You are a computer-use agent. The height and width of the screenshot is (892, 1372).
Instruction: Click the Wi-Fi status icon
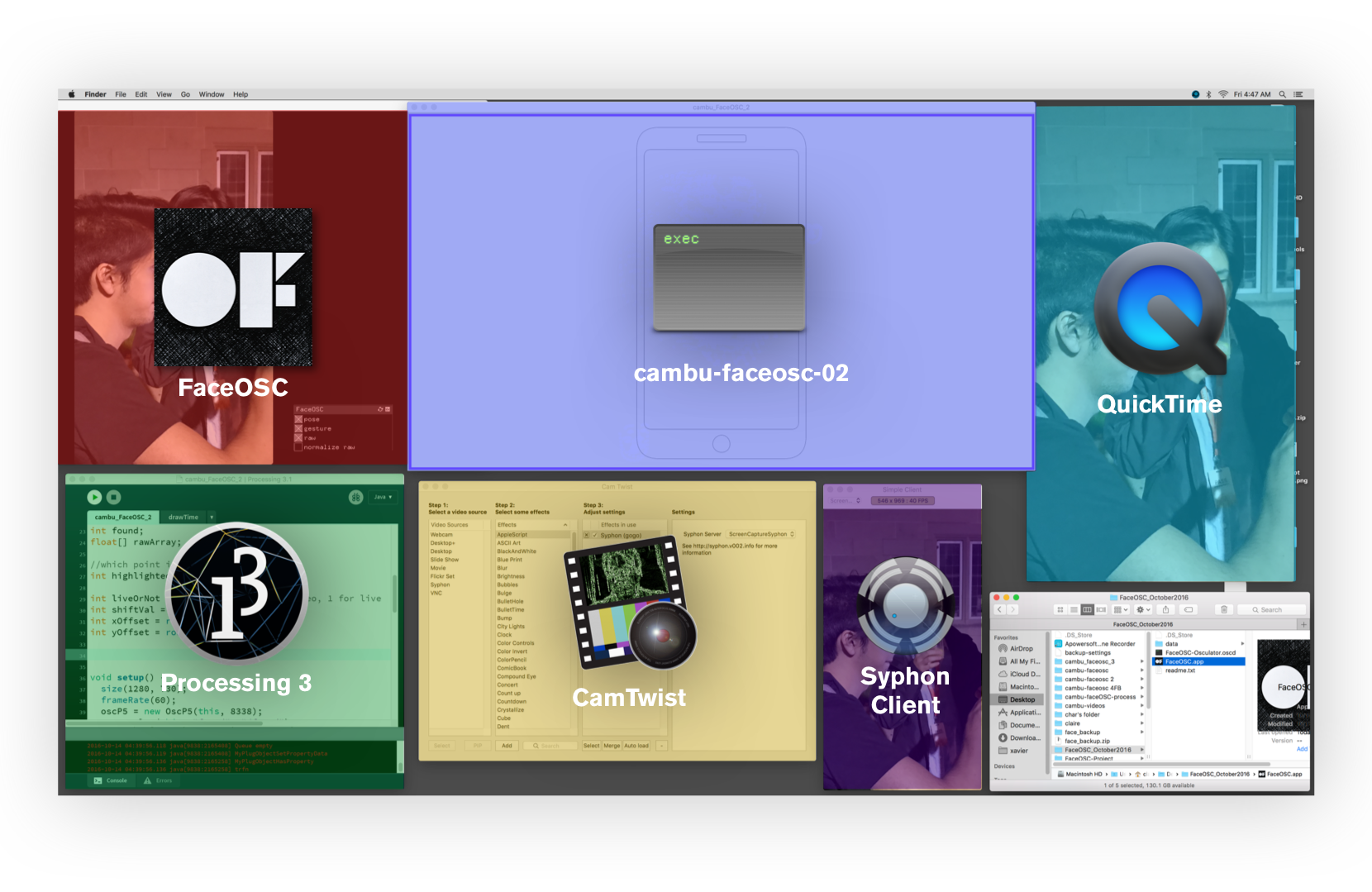(x=1223, y=94)
